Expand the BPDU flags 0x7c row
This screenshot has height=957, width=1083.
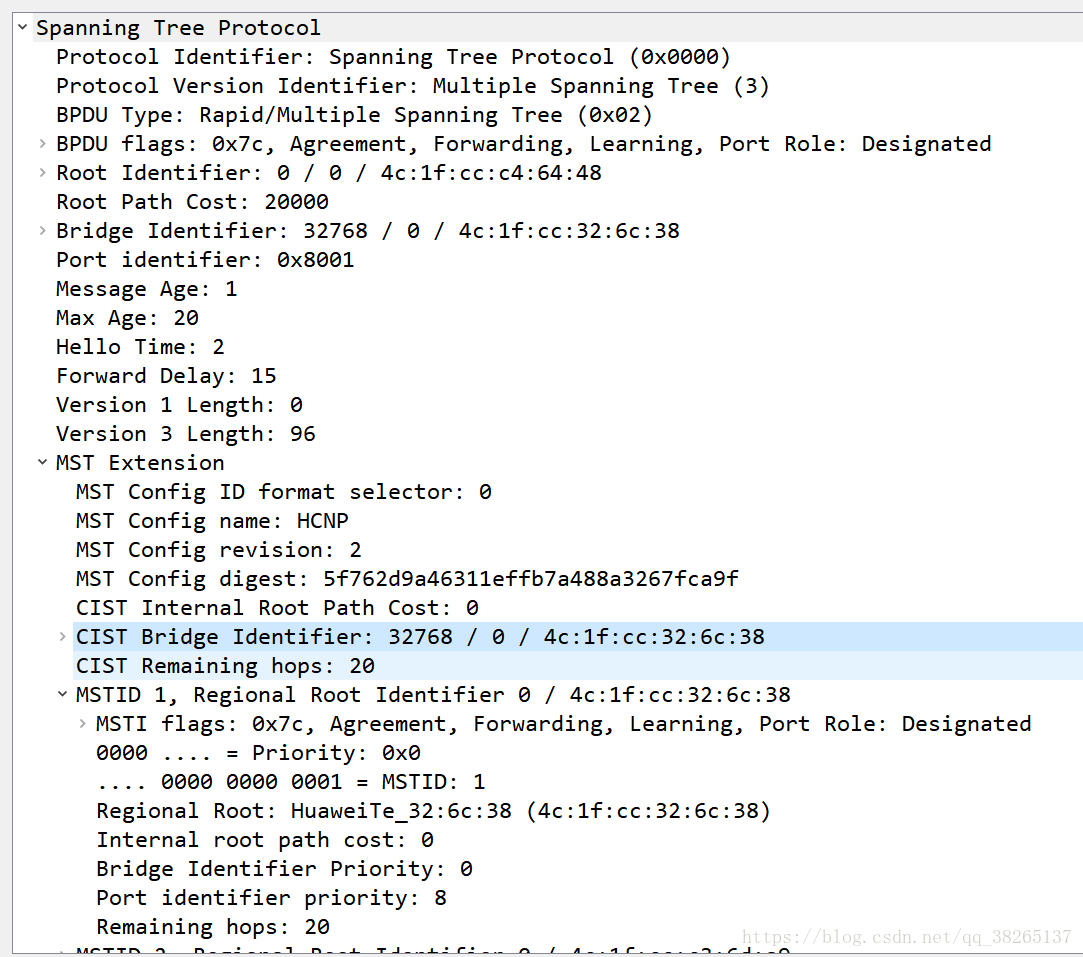(x=43, y=143)
